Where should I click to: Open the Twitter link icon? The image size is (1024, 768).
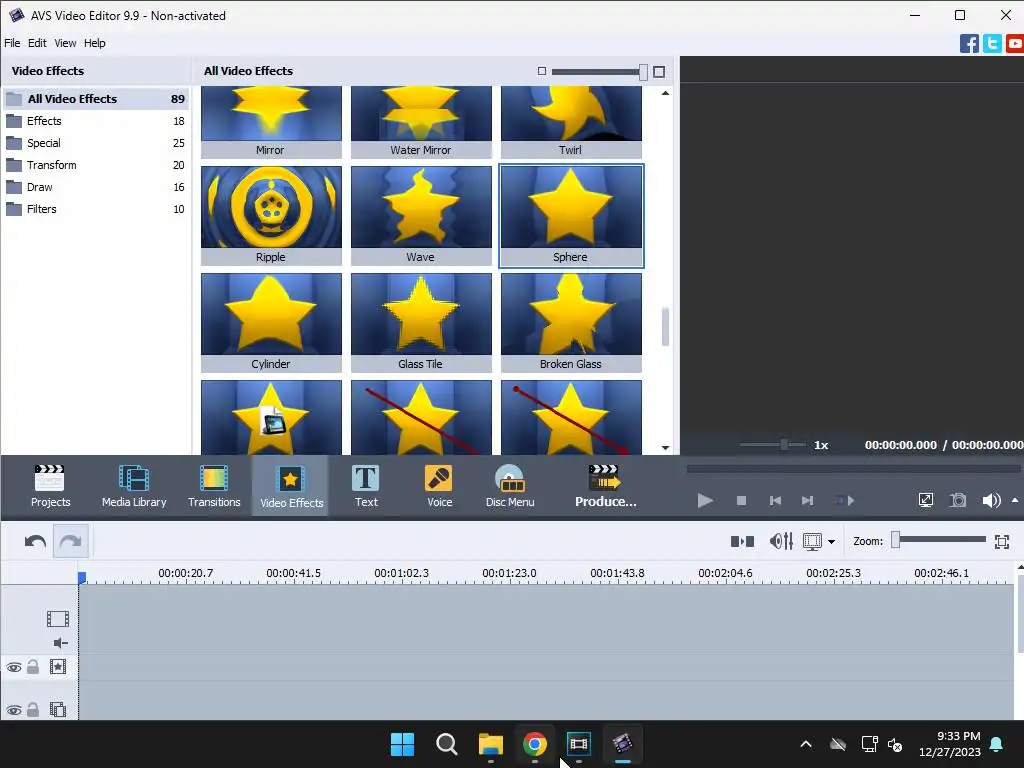coord(992,44)
